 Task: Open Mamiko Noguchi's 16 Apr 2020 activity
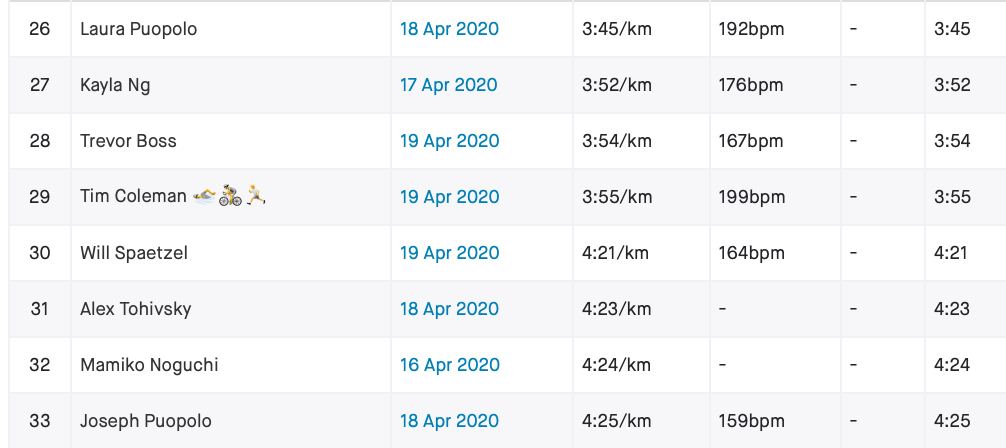(449, 365)
